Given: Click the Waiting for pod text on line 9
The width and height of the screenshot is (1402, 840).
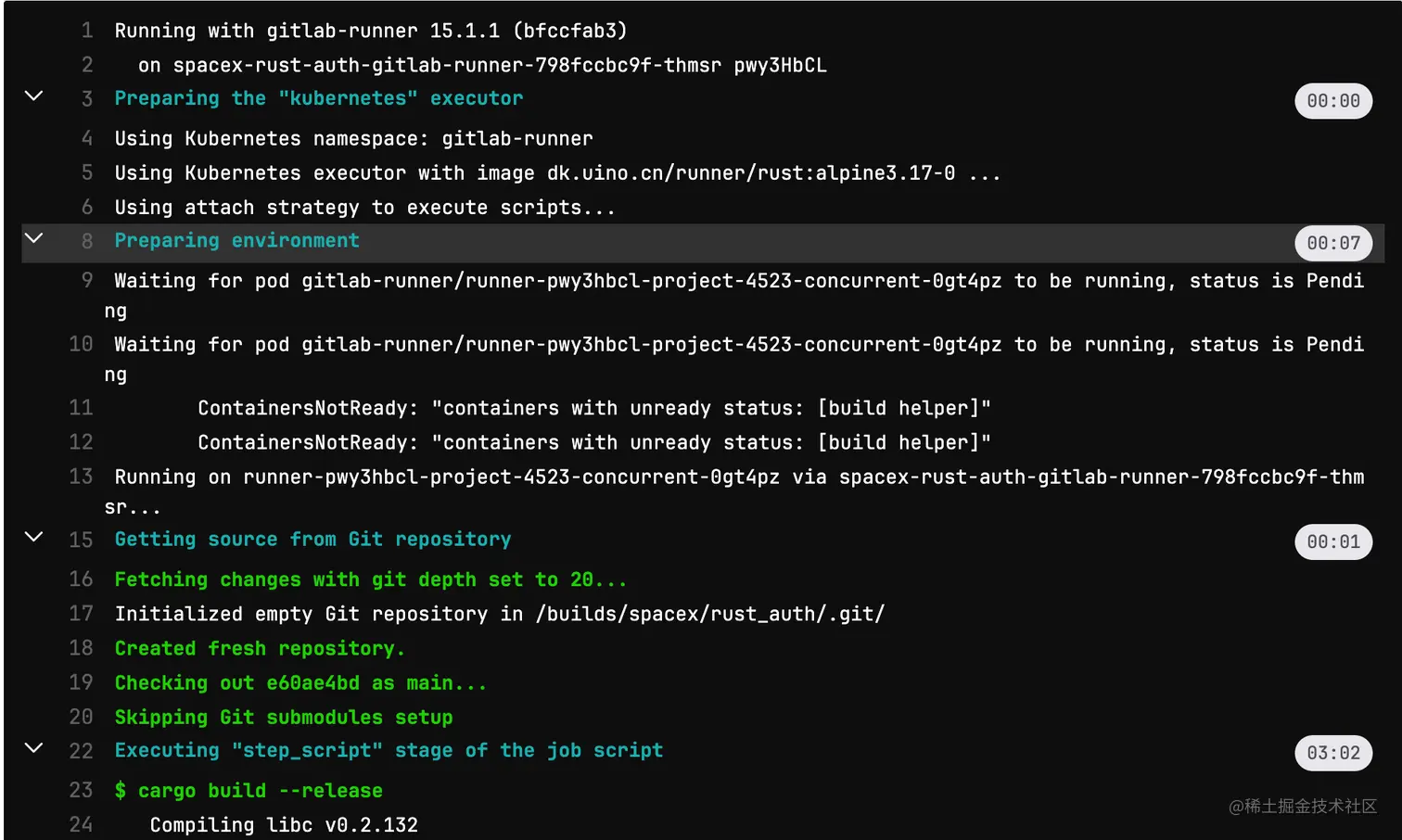Looking at the screenshot, I should point(734,295).
